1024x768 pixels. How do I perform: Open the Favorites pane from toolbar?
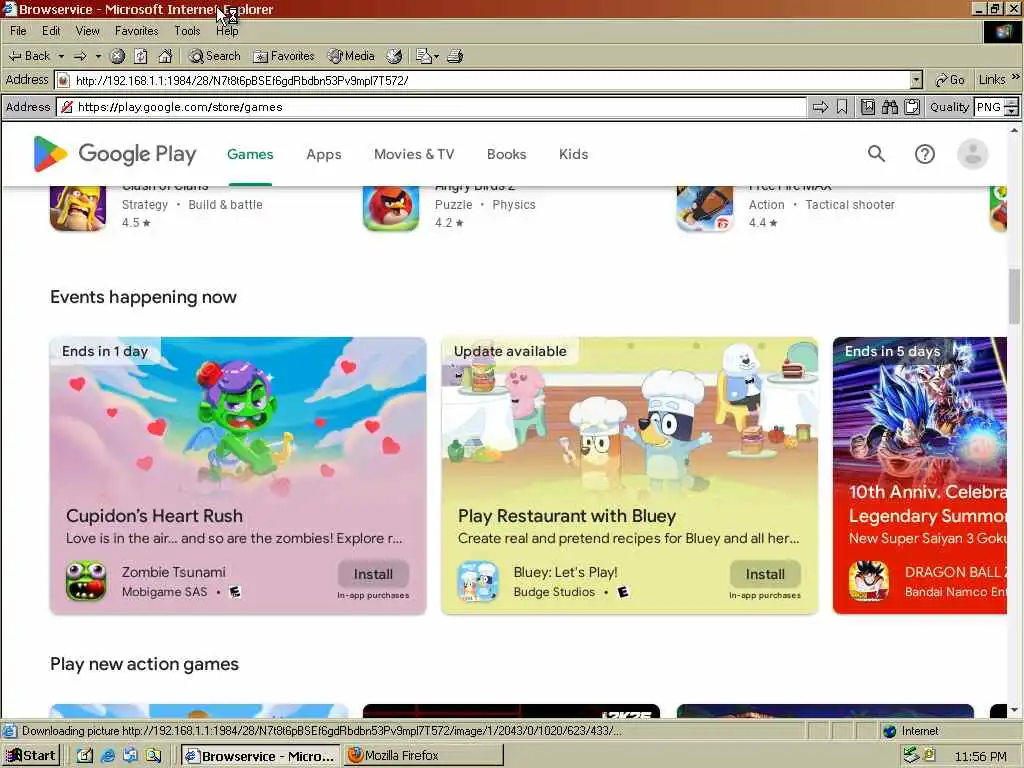tap(284, 56)
